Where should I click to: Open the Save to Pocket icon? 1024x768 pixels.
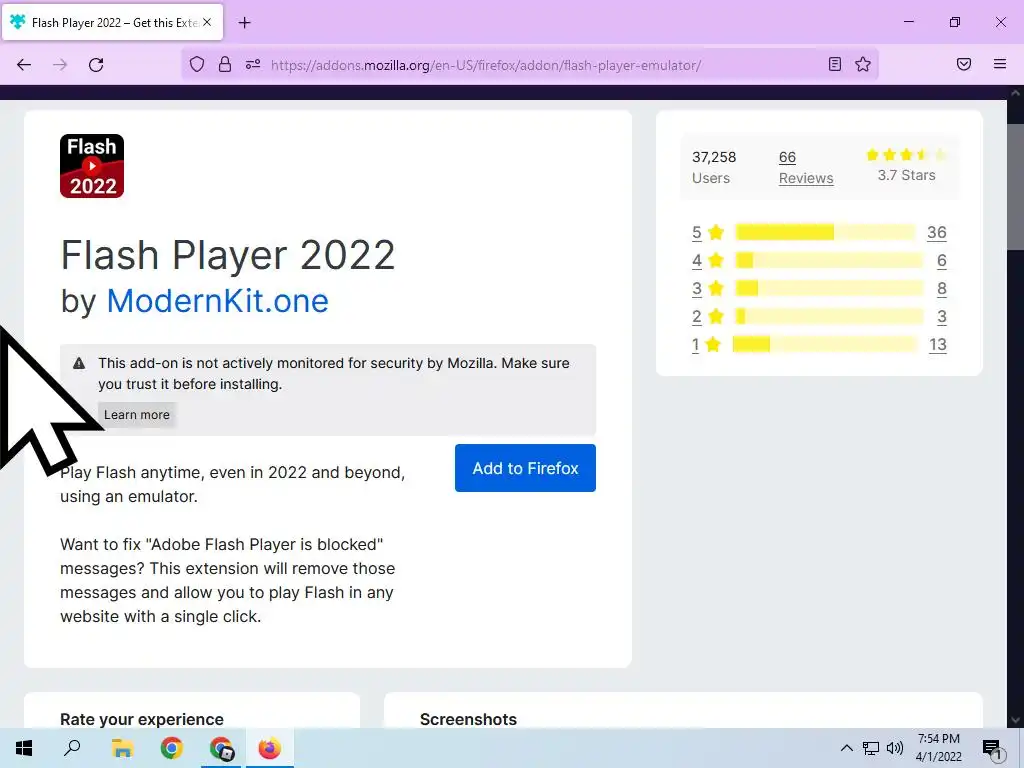coord(963,64)
